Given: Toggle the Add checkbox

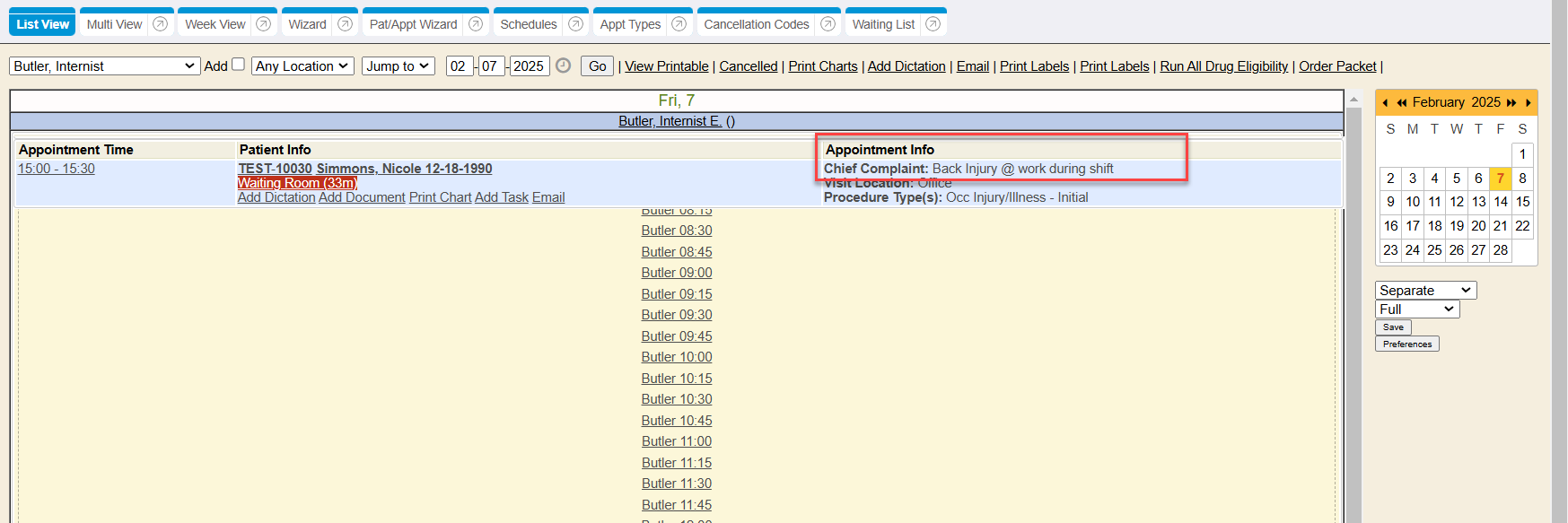Looking at the screenshot, I should (238, 65).
